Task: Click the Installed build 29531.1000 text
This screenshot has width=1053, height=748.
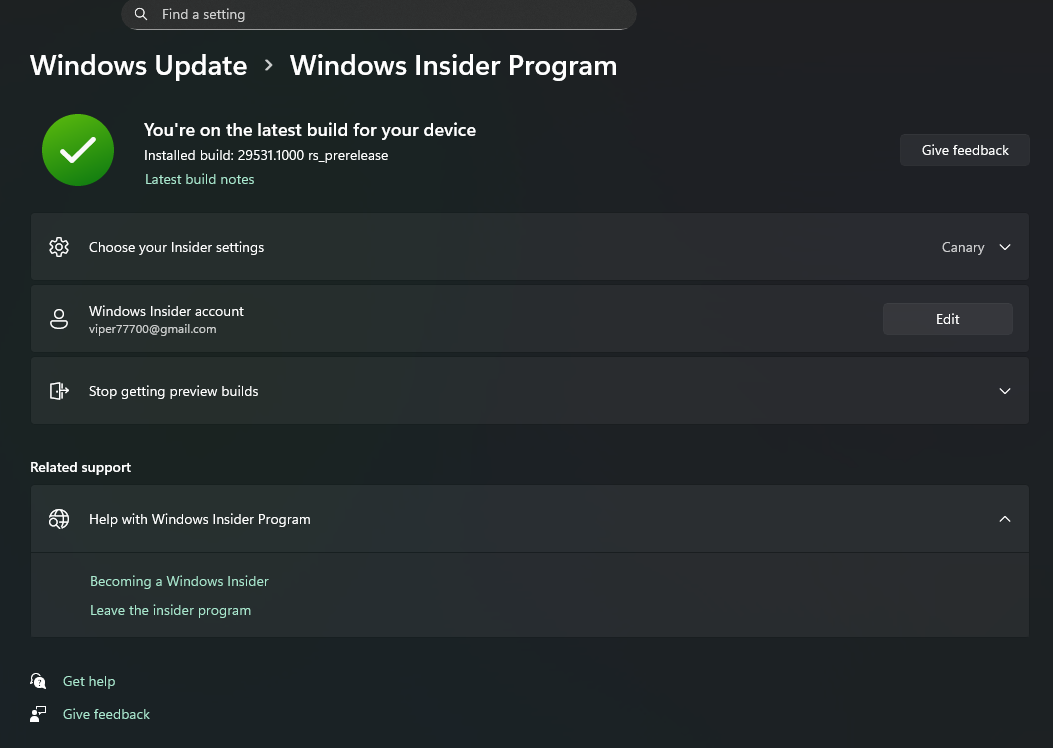Action: [266, 155]
